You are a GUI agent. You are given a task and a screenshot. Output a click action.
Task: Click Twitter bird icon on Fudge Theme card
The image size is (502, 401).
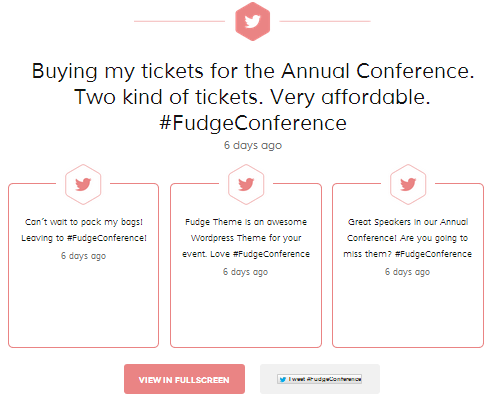(x=246, y=184)
